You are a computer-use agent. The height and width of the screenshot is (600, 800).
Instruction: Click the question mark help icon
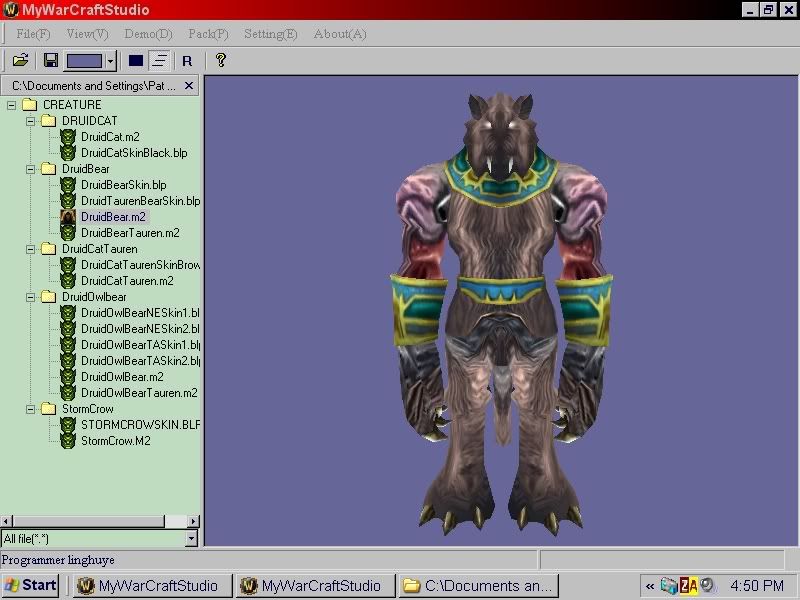coord(220,60)
